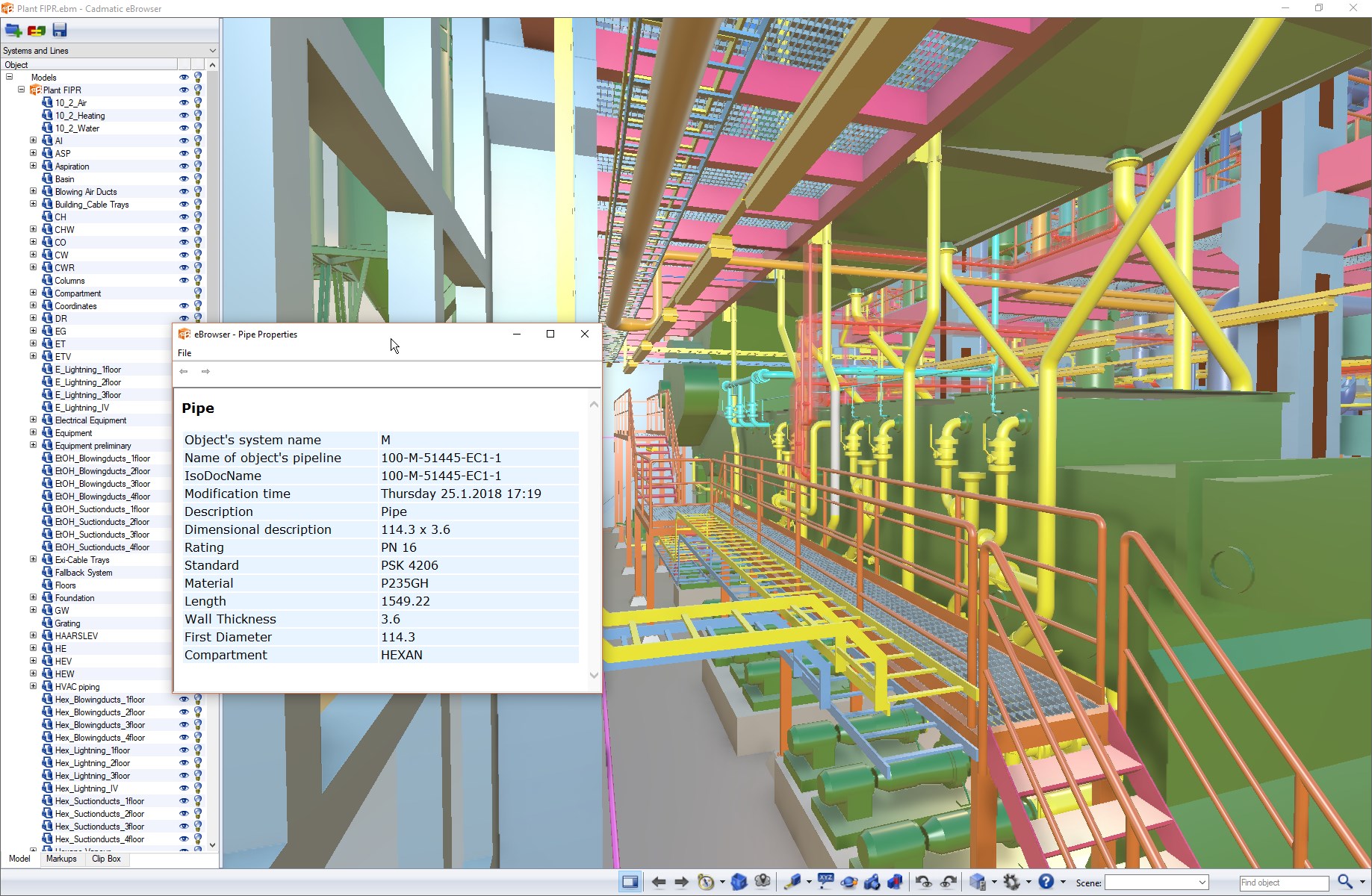Open the compass tool dropdown arrow
Image resolution: width=1372 pixels, height=896 pixels.
[722, 883]
